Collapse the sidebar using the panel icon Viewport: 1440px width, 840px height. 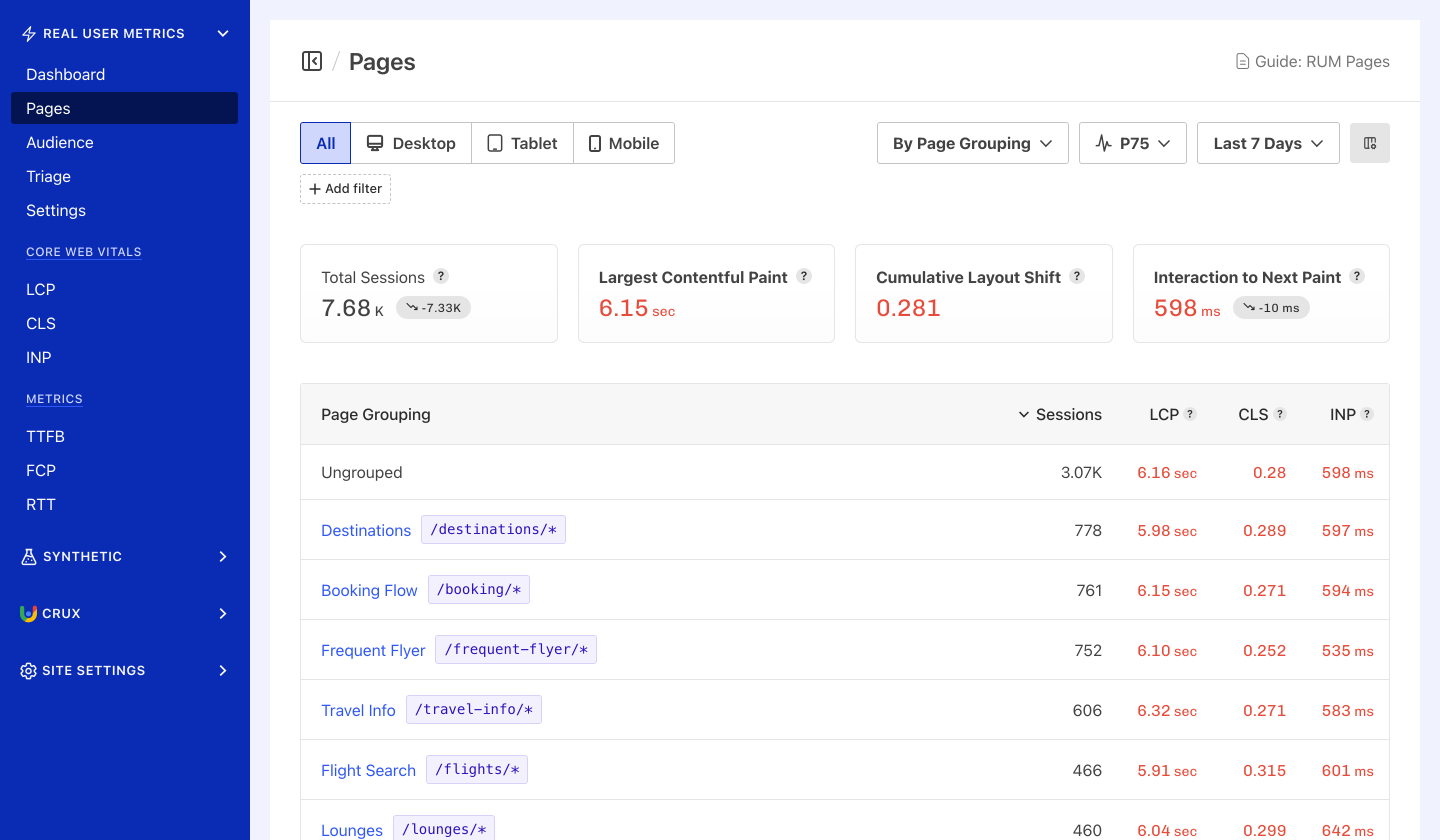312,61
